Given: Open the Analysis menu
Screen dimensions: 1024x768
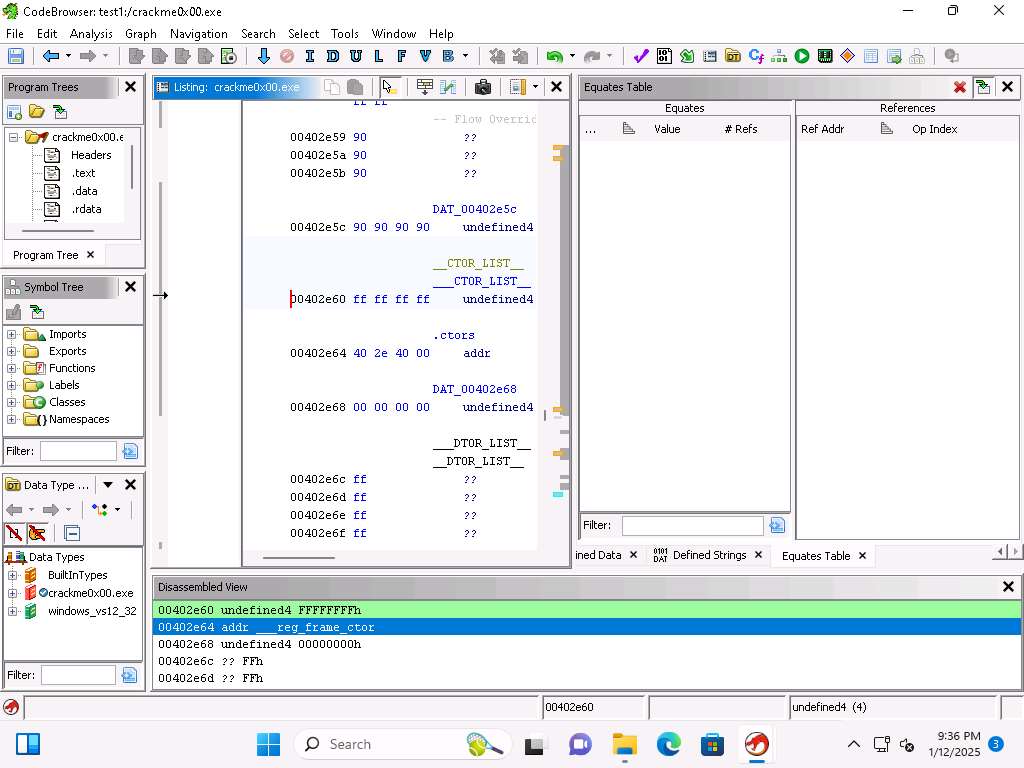Looking at the screenshot, I should tap(91, 33).
